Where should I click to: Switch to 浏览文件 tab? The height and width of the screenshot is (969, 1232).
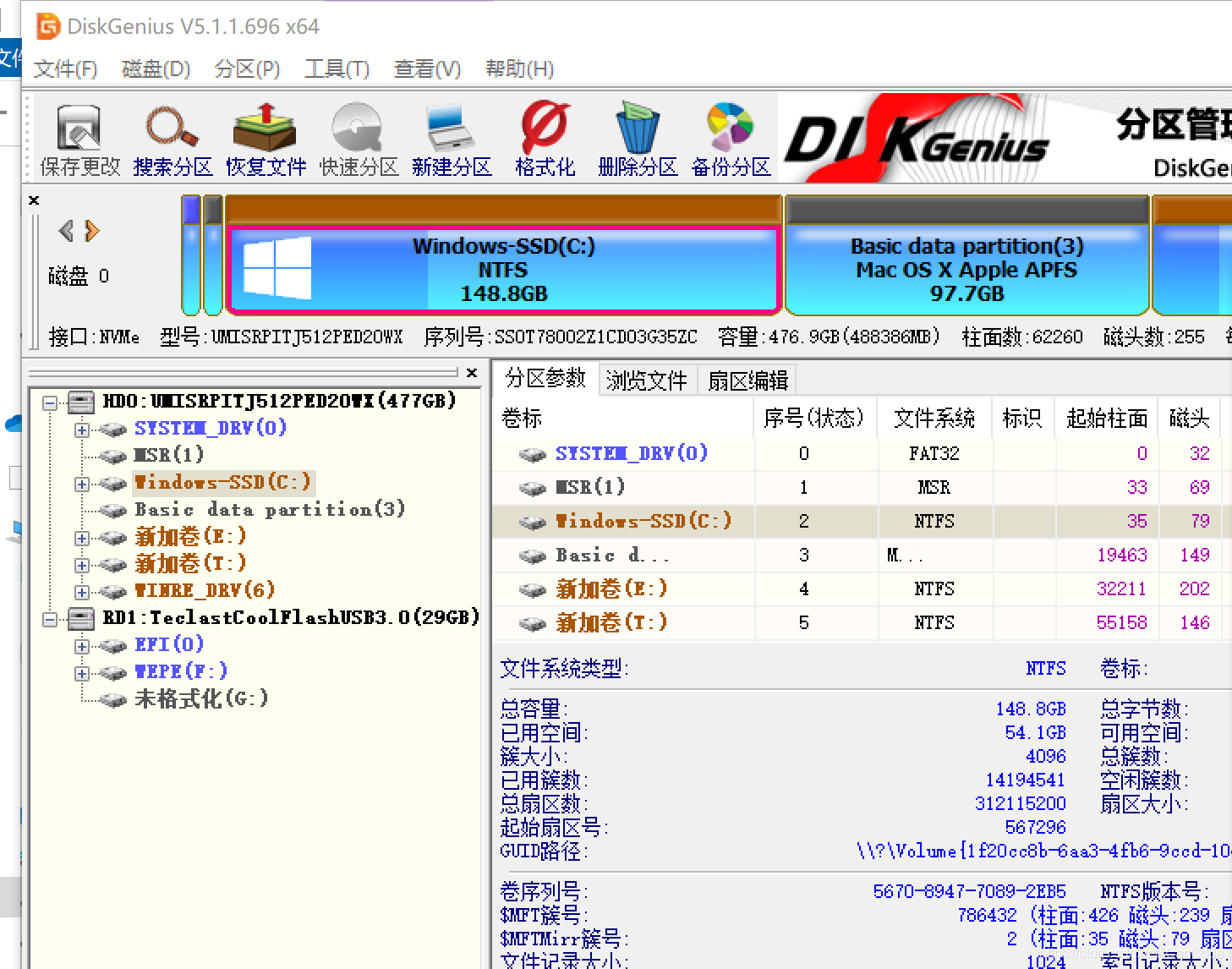point(647,380)
